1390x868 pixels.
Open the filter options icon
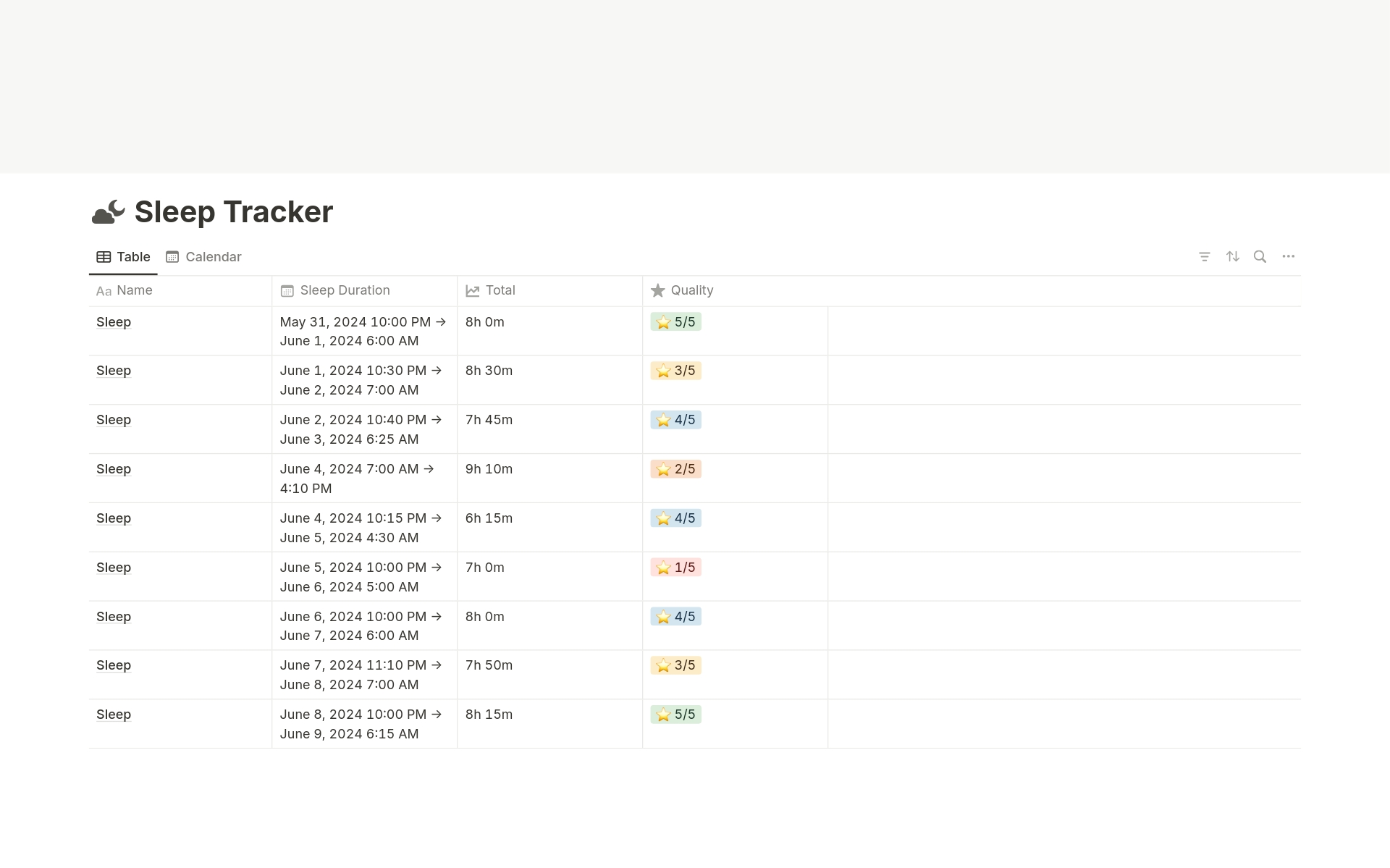[x=1205, y=256]
